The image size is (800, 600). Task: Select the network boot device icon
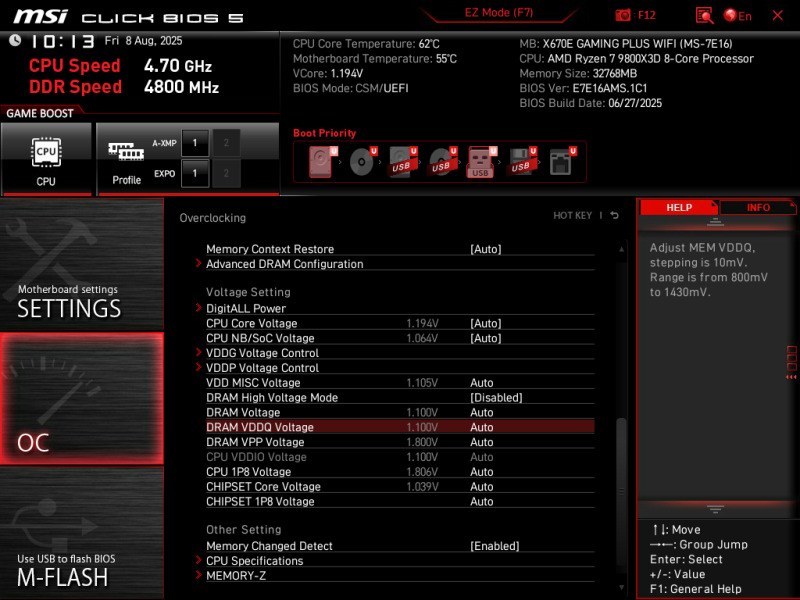[562, 162]
